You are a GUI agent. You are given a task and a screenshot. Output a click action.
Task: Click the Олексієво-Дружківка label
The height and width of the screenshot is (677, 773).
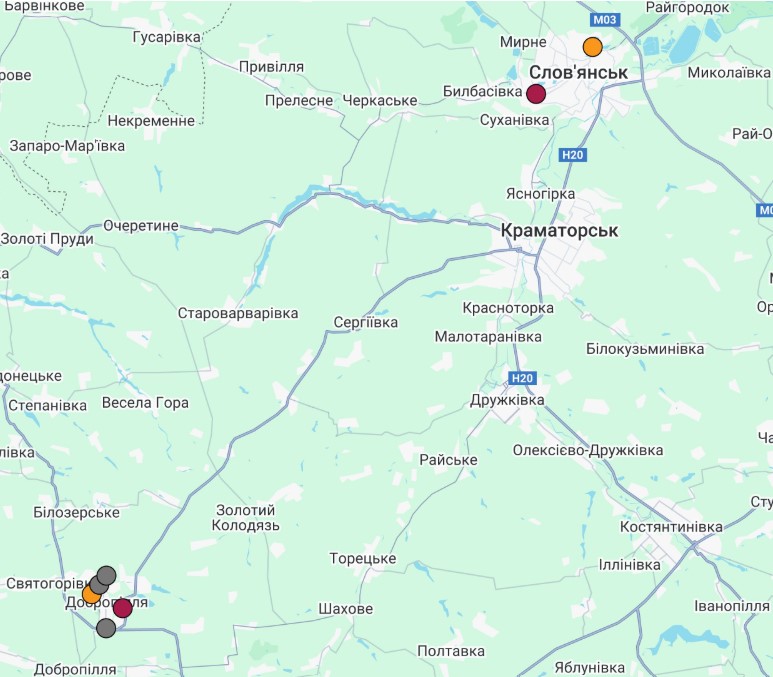[588, 450]
